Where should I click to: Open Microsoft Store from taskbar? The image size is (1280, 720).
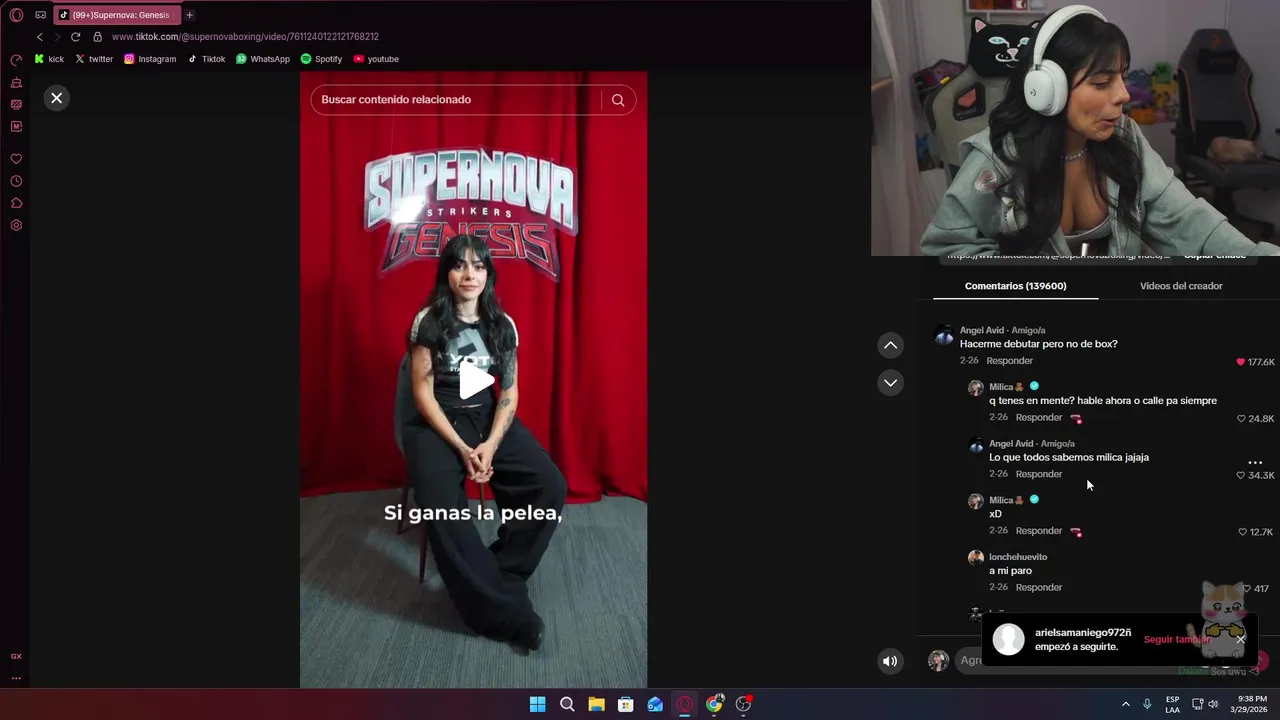pos(625,704)
